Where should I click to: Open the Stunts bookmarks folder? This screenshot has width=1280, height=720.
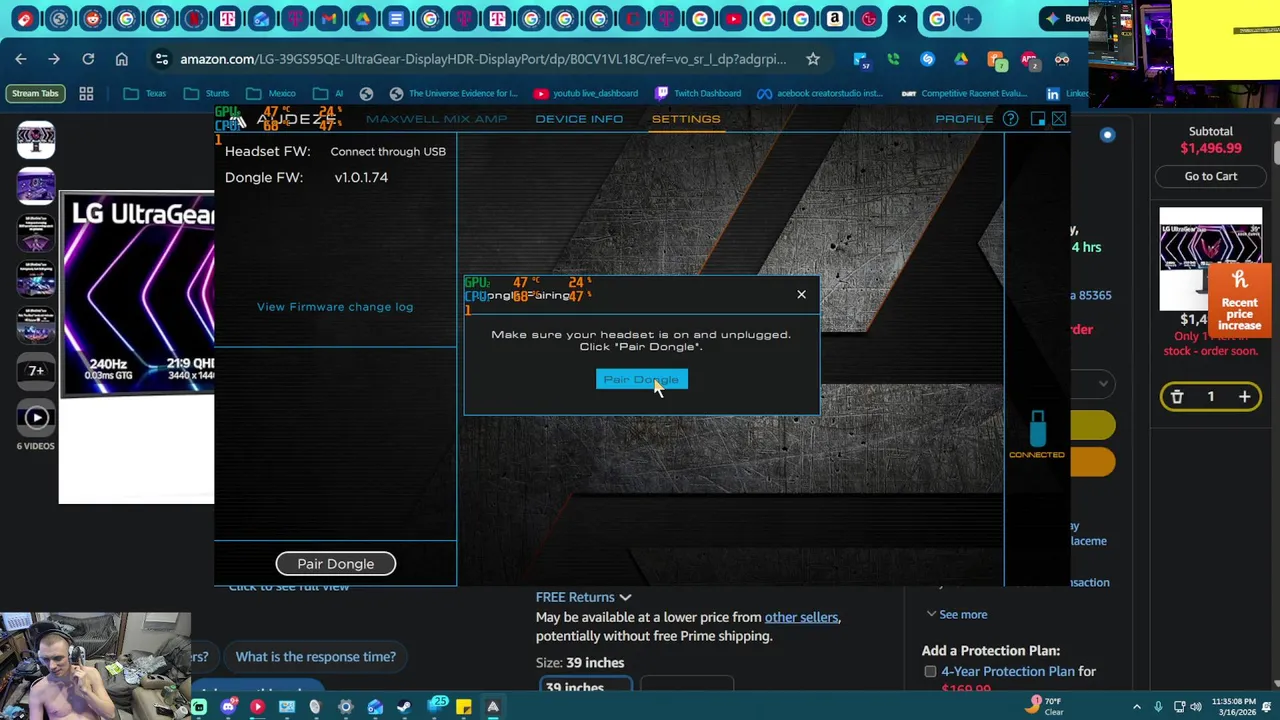[207, 93]
